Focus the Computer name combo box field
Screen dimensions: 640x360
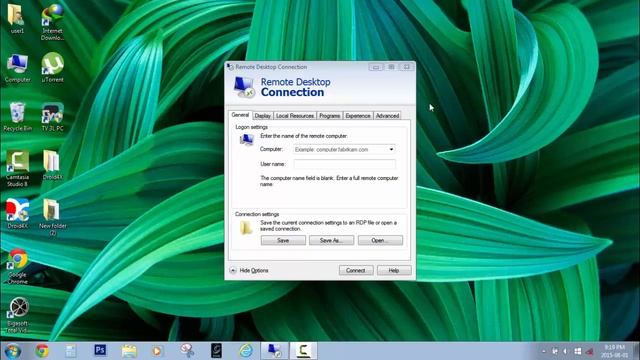344,149
